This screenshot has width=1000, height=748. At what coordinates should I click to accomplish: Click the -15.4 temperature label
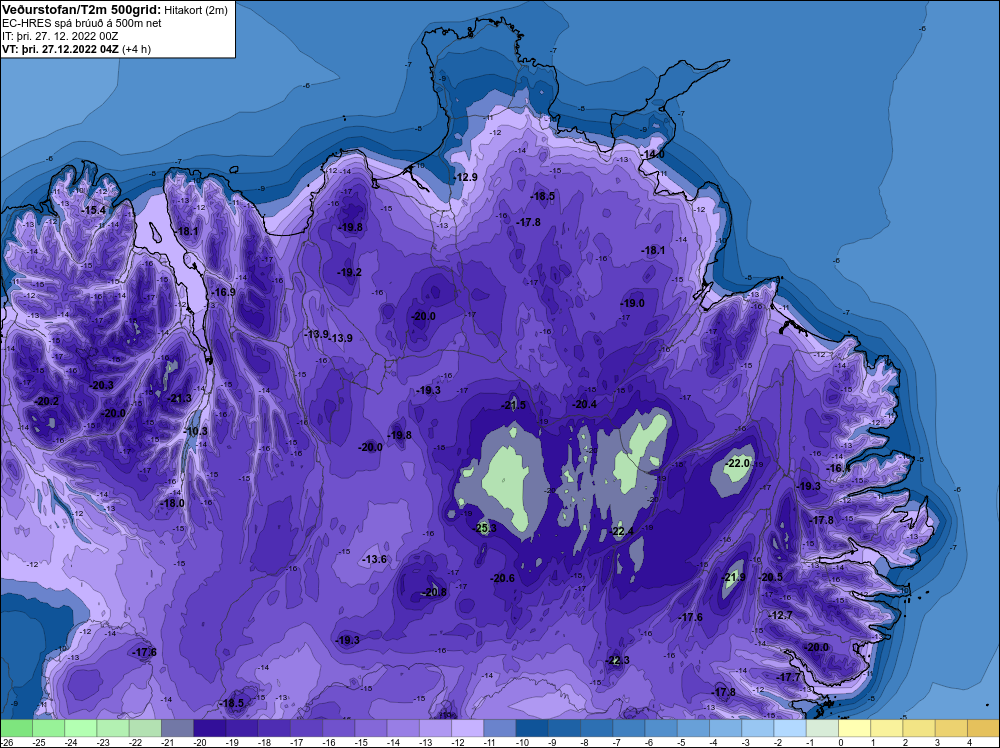pos(94,210)
